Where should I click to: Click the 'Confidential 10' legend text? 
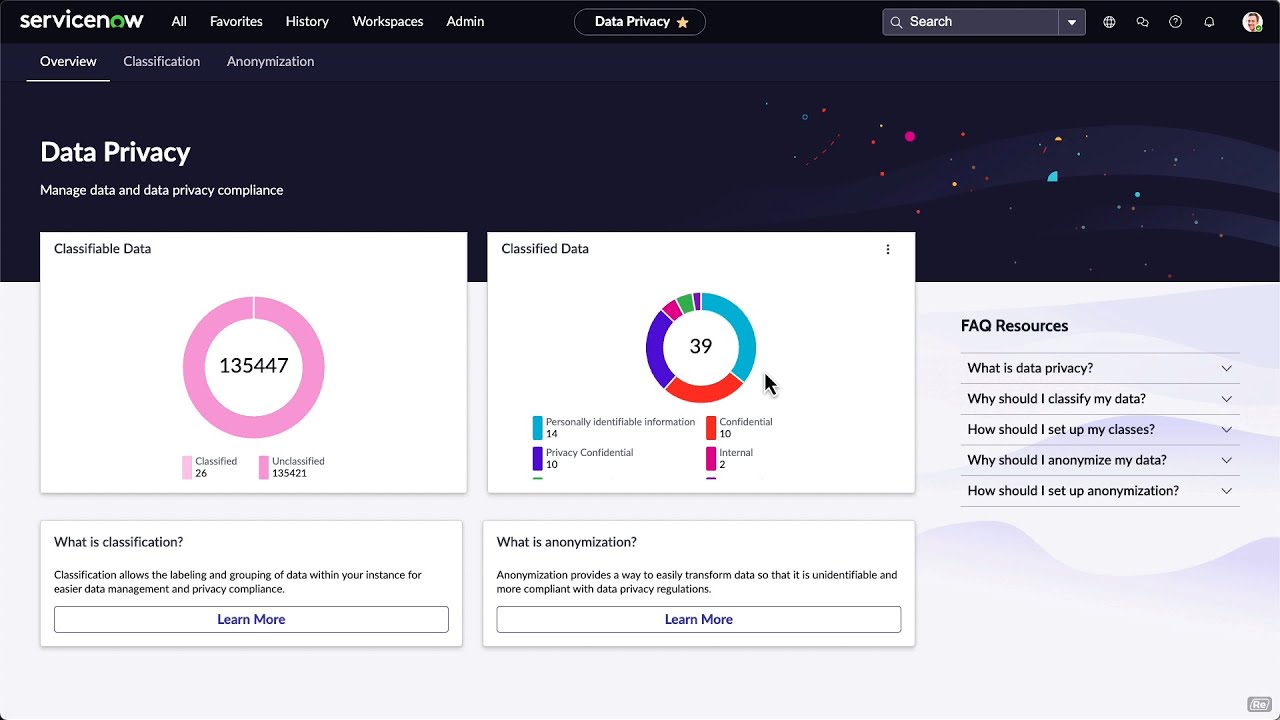[x=746, y=428]
